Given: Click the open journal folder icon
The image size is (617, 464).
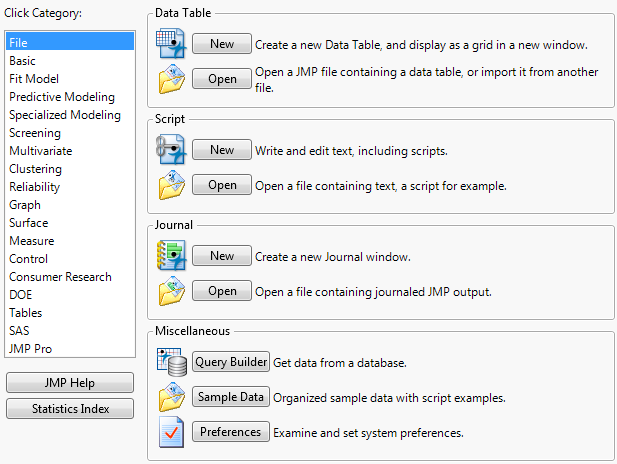Looking at the screenshot, I should pos(171,291).
